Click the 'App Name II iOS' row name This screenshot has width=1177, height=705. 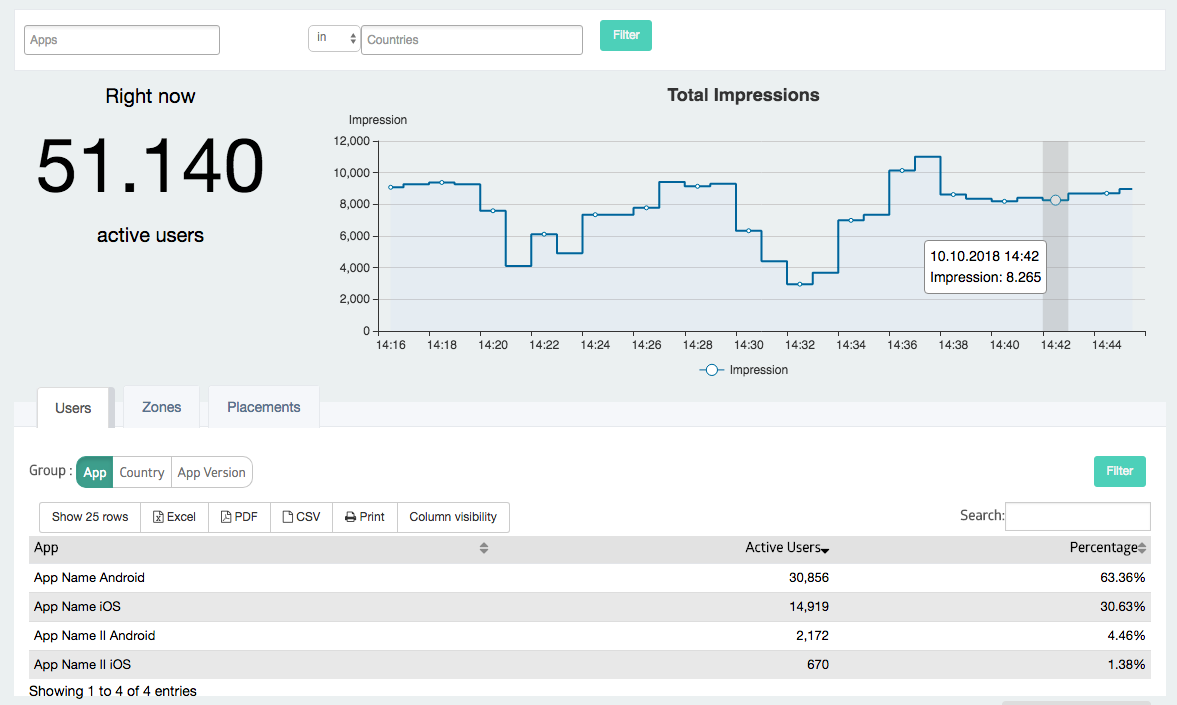(x=83, y=664)
